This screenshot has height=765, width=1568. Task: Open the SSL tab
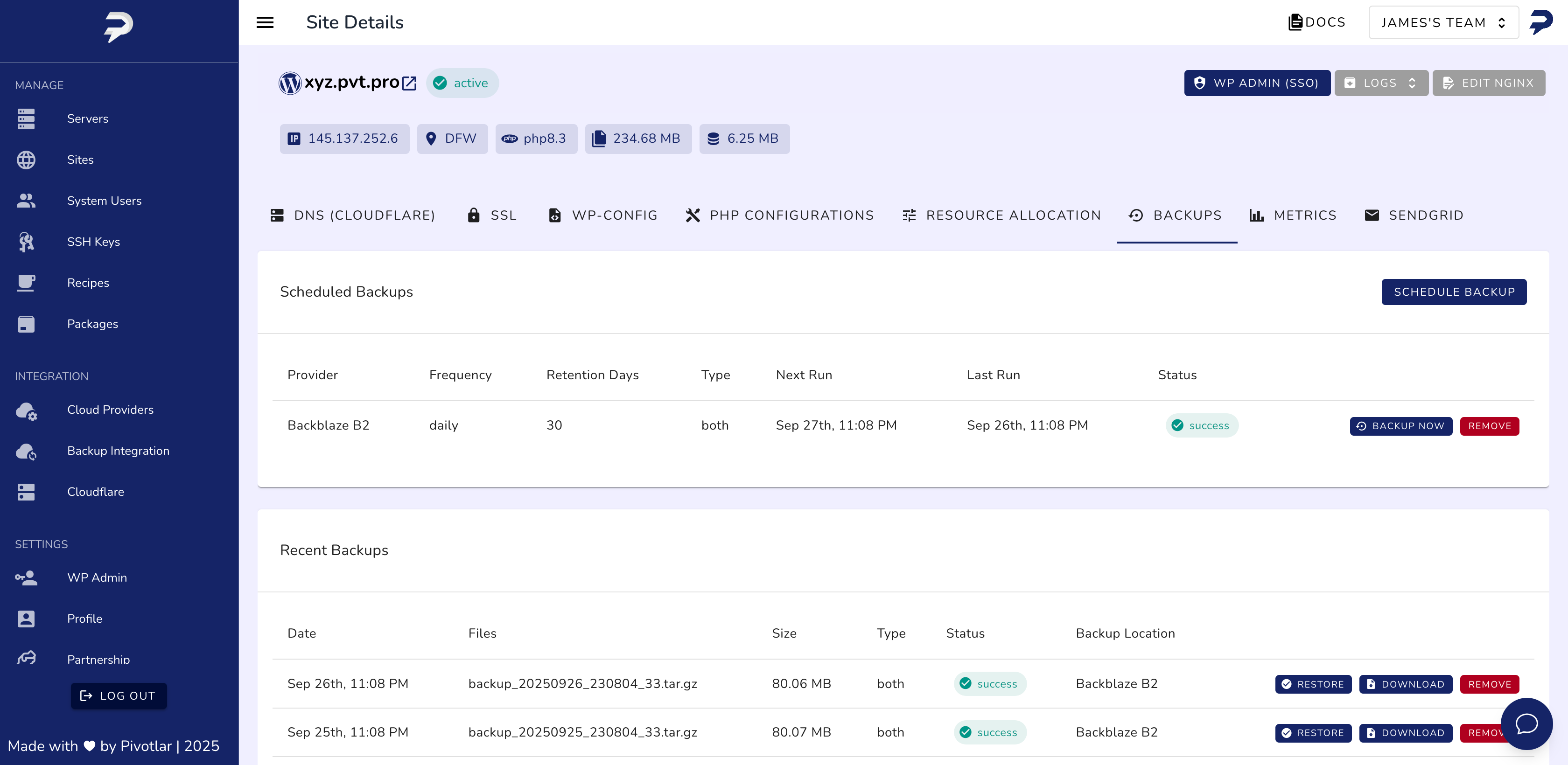click(x=492, y=216)
